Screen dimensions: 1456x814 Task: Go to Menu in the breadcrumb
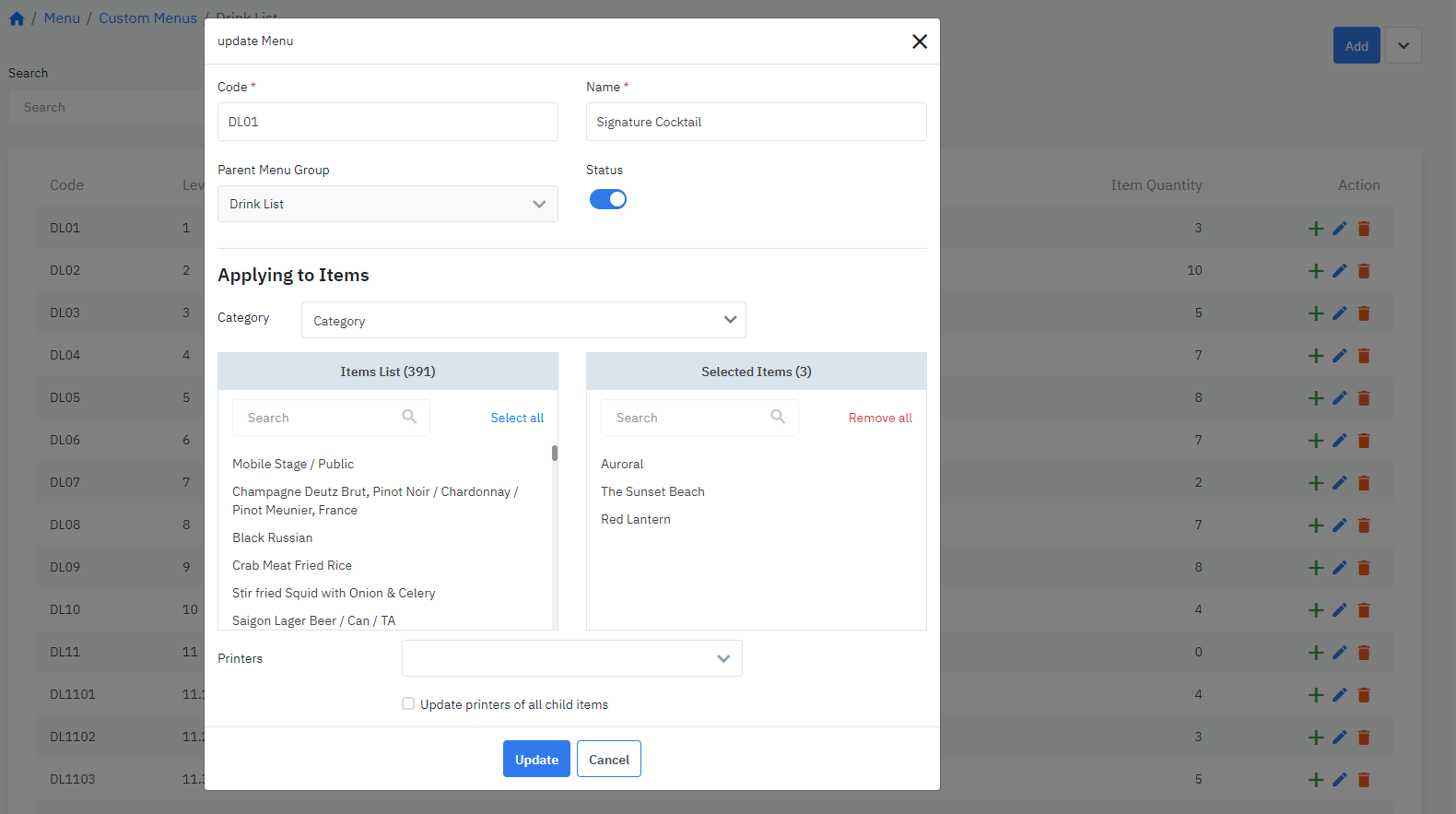62,18
